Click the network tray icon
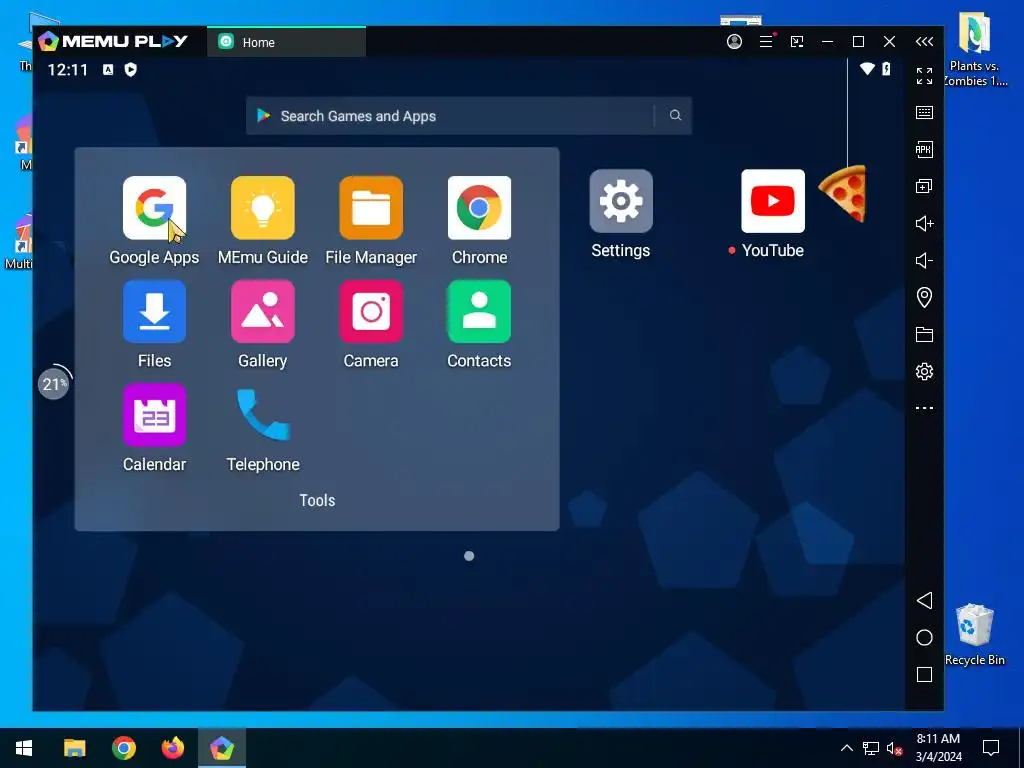Image resolution: width=1024 pixels, height=768 pixels. pyautogui.click(x=871, y=748)
